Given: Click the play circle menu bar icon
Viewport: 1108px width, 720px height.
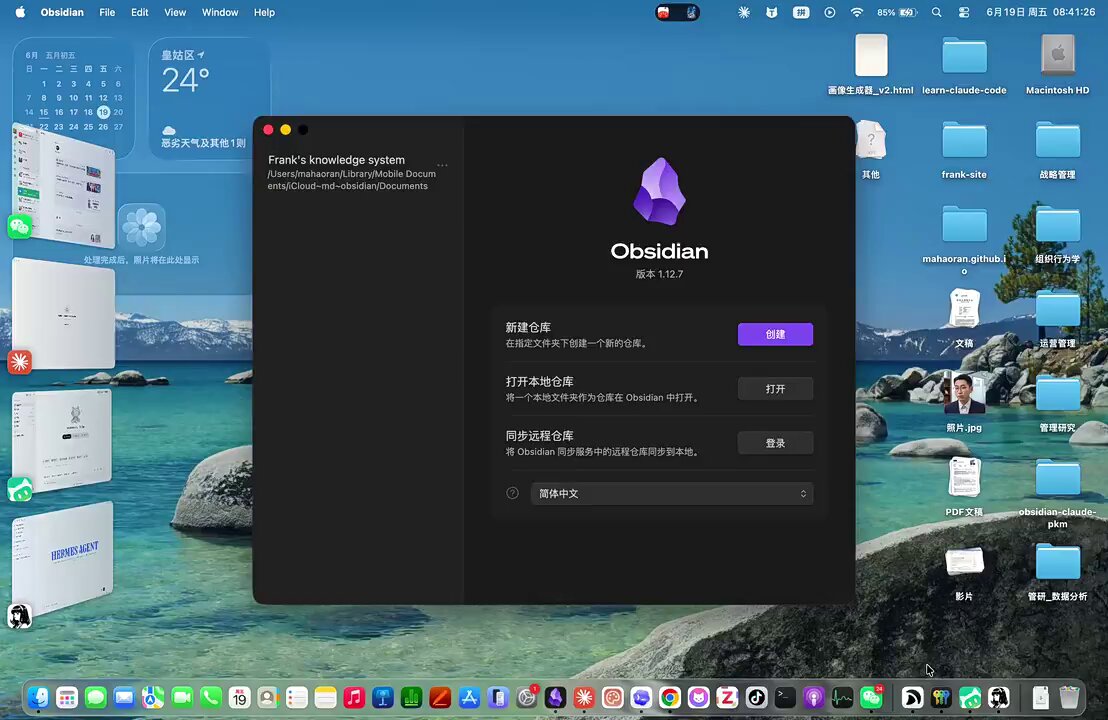Looking at the screenshot, I should pyautogui.click(x=830, y=12).
